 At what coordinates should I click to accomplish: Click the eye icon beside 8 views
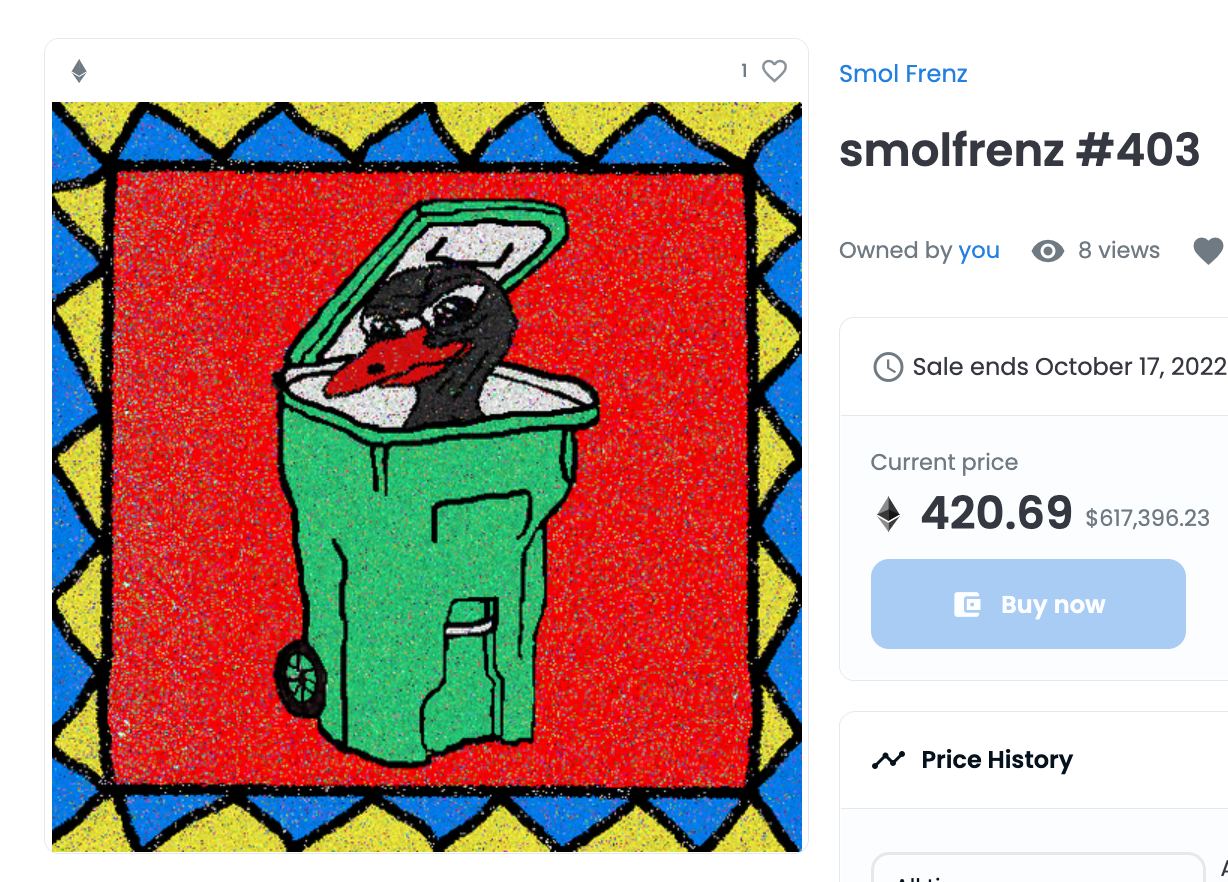point(1047,251)
